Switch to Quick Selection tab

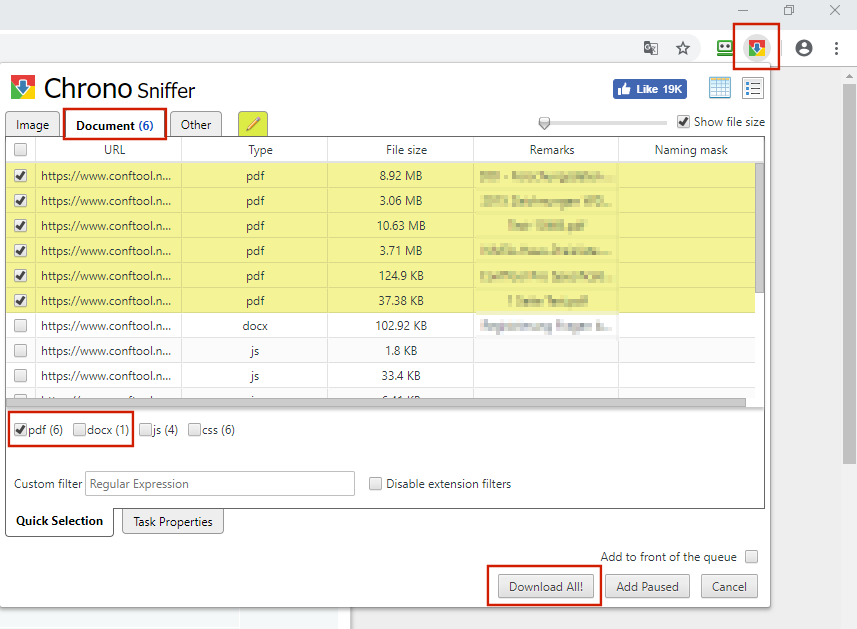pyautogui.click(x=60, y=521)
